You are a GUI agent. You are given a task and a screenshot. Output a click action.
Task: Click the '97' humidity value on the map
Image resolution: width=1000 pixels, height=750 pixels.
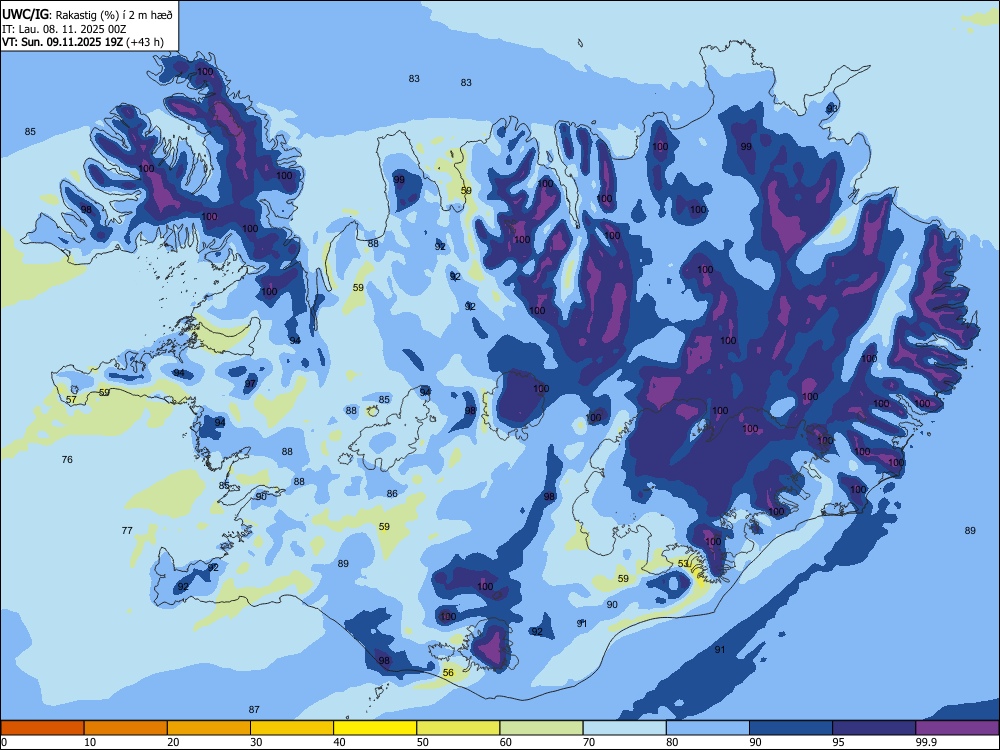coord(250,383)
